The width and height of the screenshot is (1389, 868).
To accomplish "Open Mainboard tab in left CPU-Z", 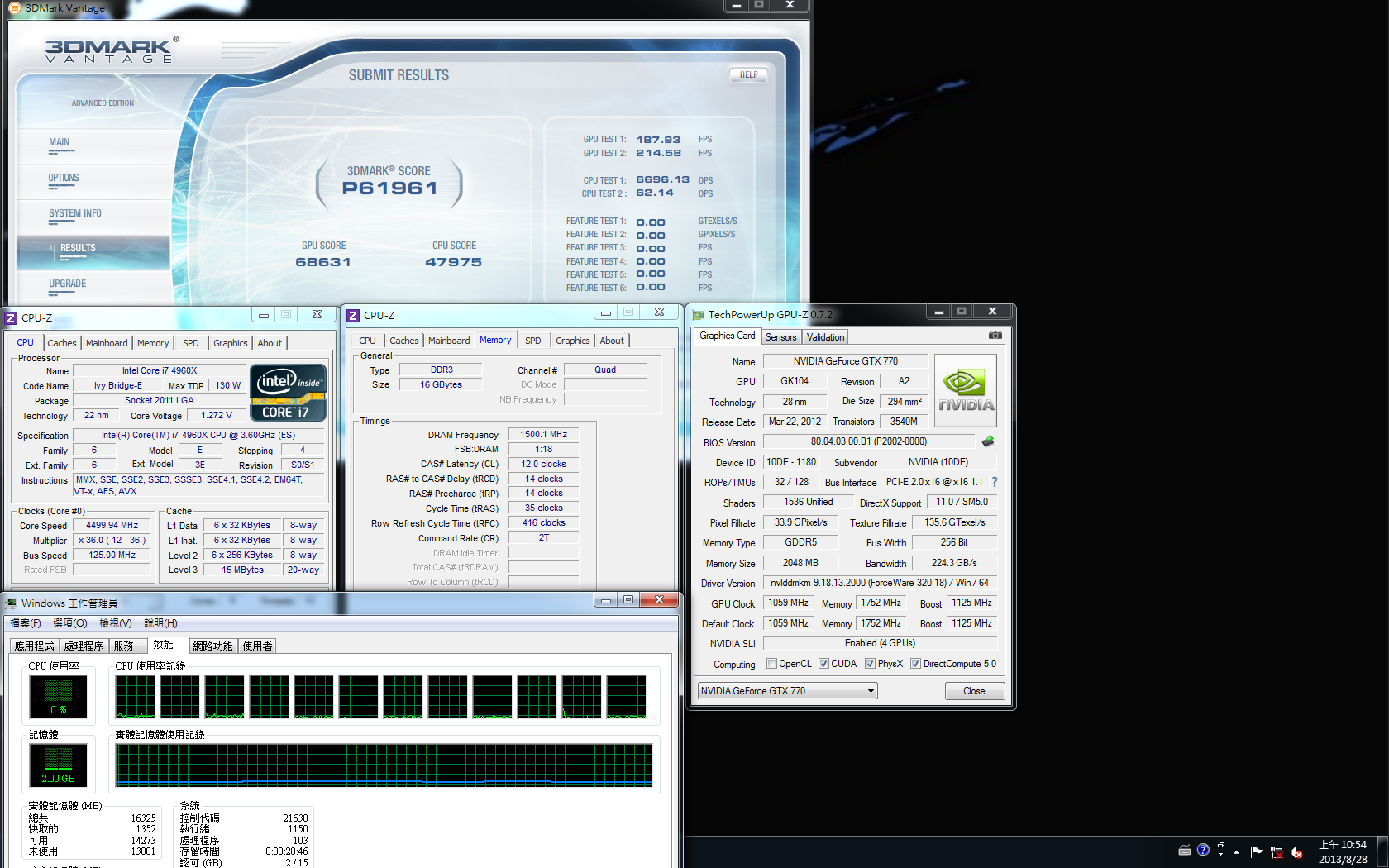I will pyautogui.click(x=107, y=343).
